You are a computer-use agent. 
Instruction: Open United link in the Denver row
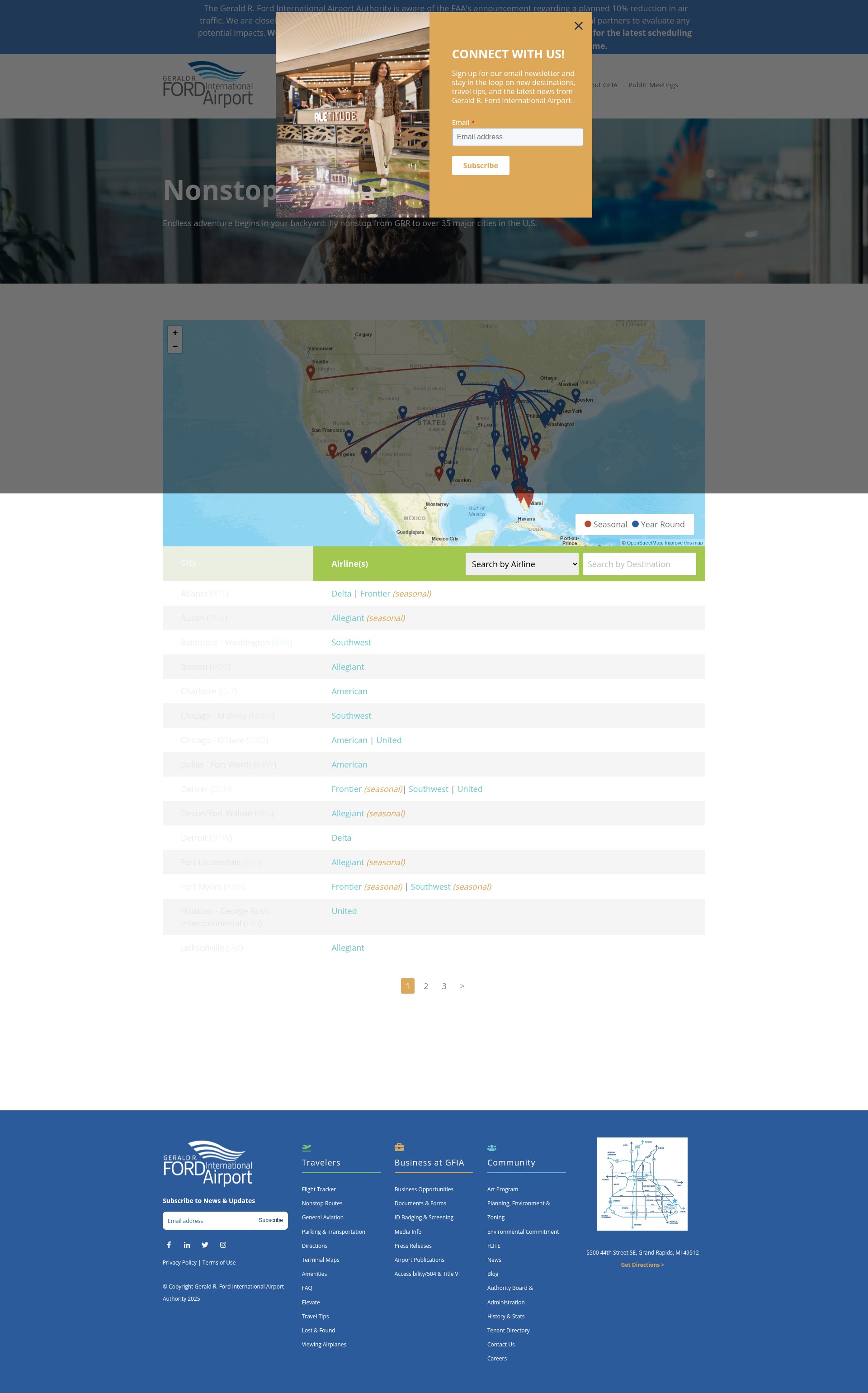click(x=470, y=789)
